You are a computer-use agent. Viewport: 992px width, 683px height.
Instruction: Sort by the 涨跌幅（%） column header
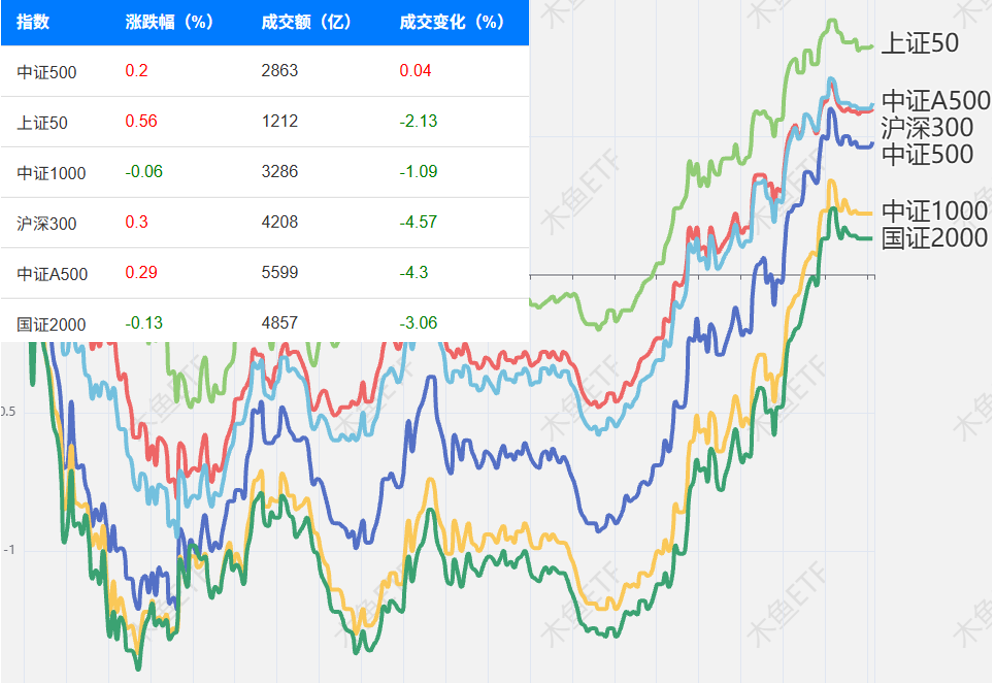[x=169, y=22]
